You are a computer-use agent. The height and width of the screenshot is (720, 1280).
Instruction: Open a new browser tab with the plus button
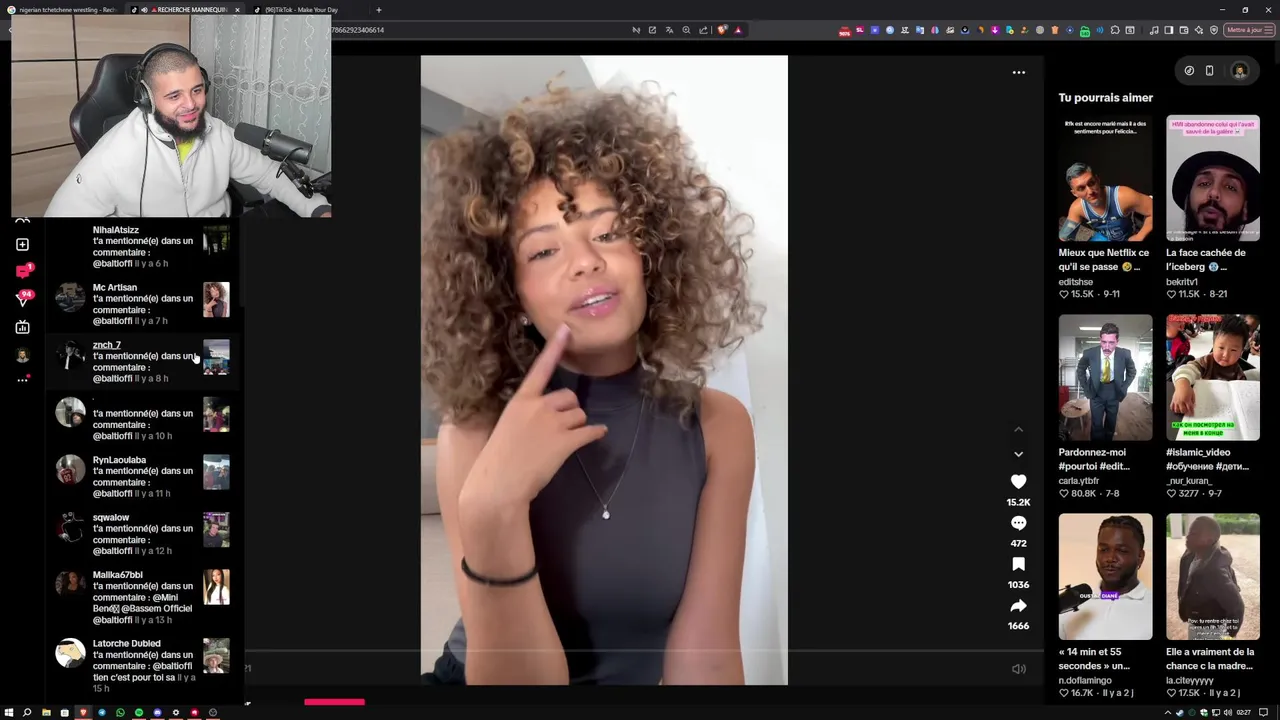(378, 10)
